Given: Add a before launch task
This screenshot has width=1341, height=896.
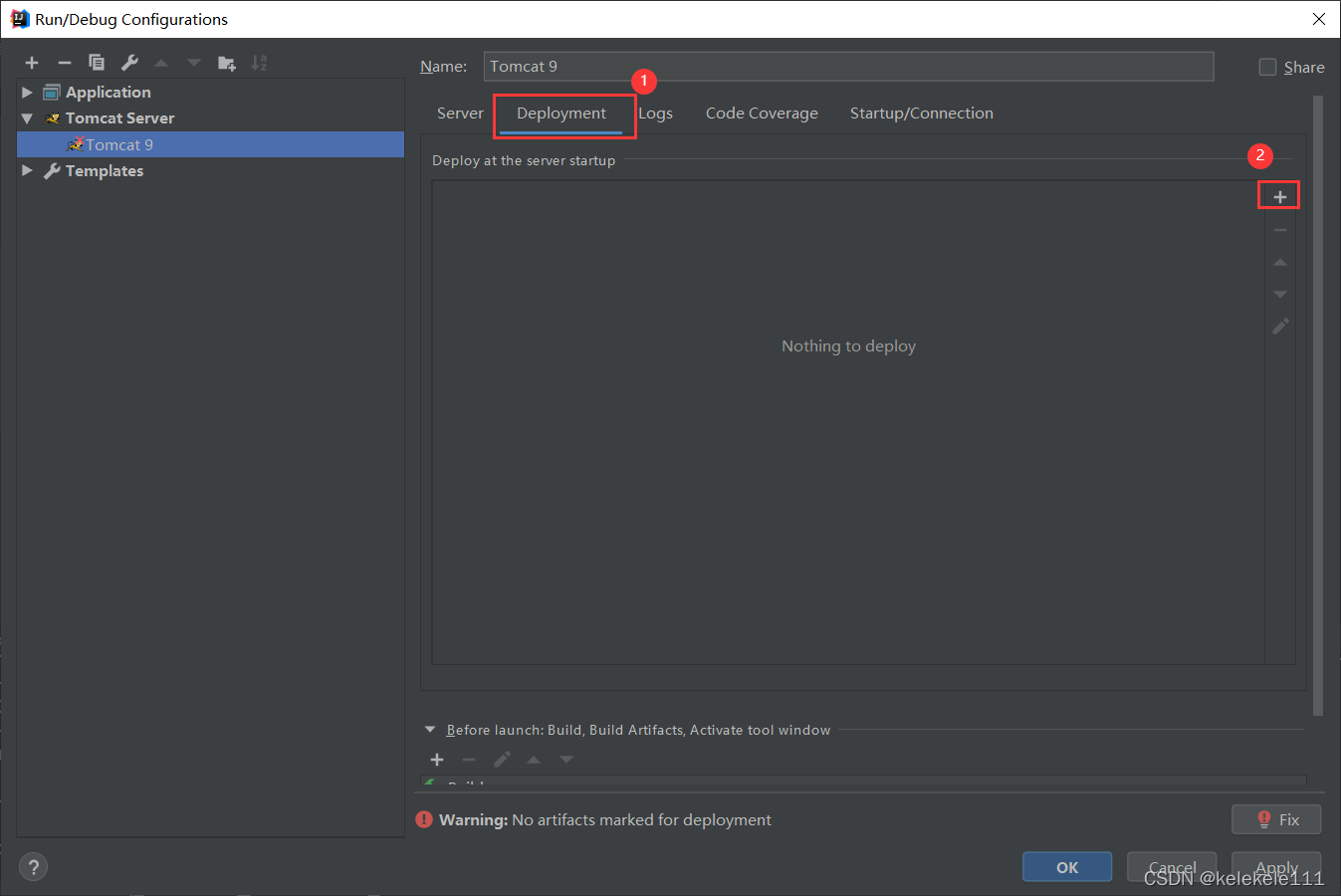Looking at the screenshot, I should (x=437, y=760).
